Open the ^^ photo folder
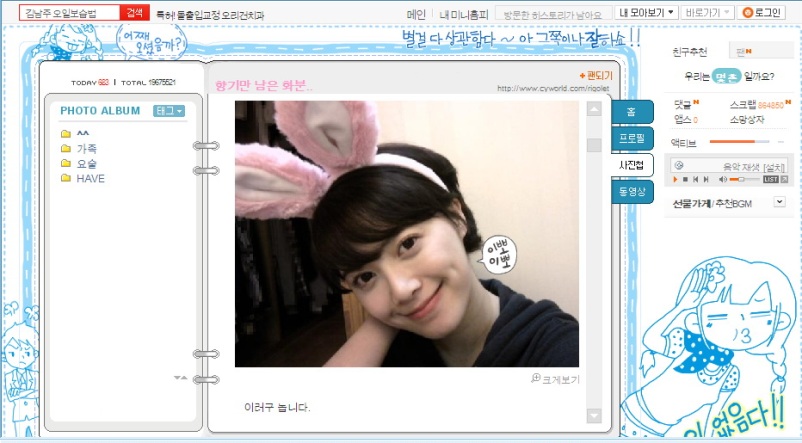Viewport: 802px width, 443px height. point(75,134)
